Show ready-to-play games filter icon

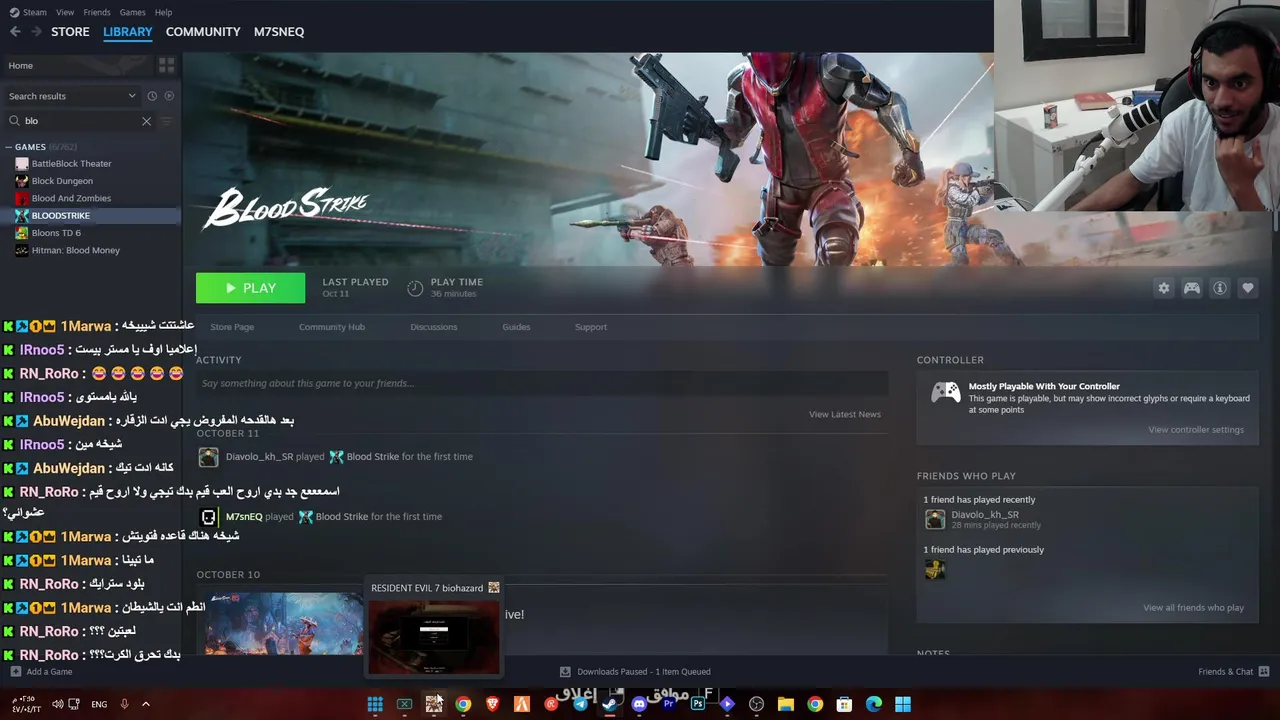(169, 96)
